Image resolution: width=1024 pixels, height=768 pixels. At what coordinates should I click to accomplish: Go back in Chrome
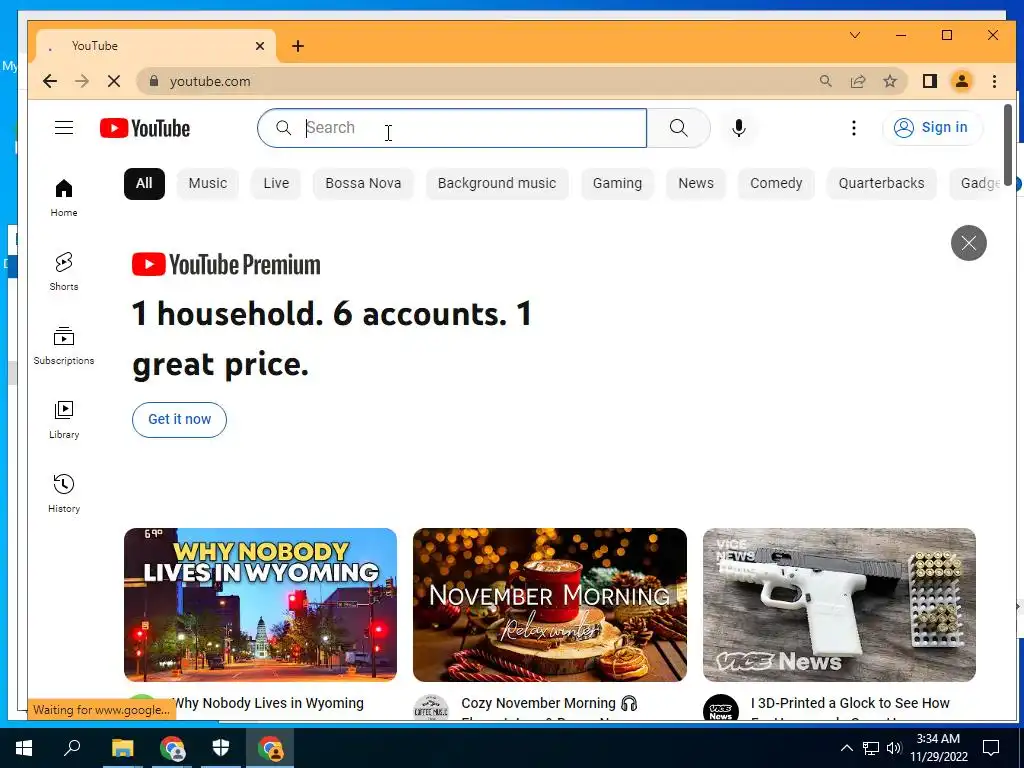pyautogui.click(x=50, y=81)
